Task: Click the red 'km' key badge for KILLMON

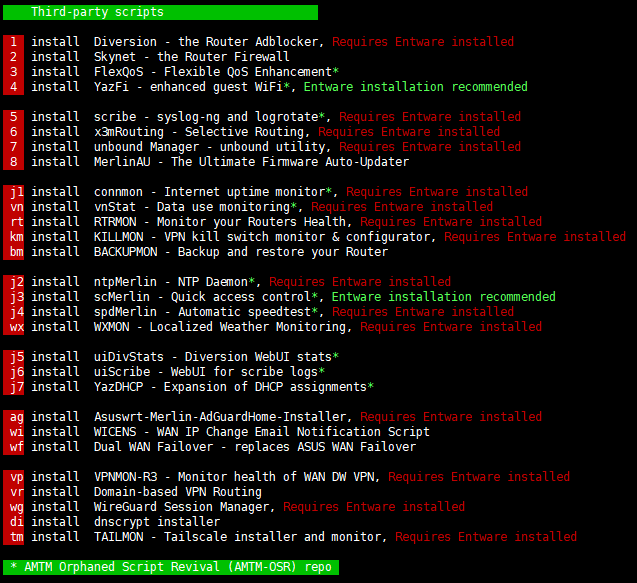Action: 16,237
